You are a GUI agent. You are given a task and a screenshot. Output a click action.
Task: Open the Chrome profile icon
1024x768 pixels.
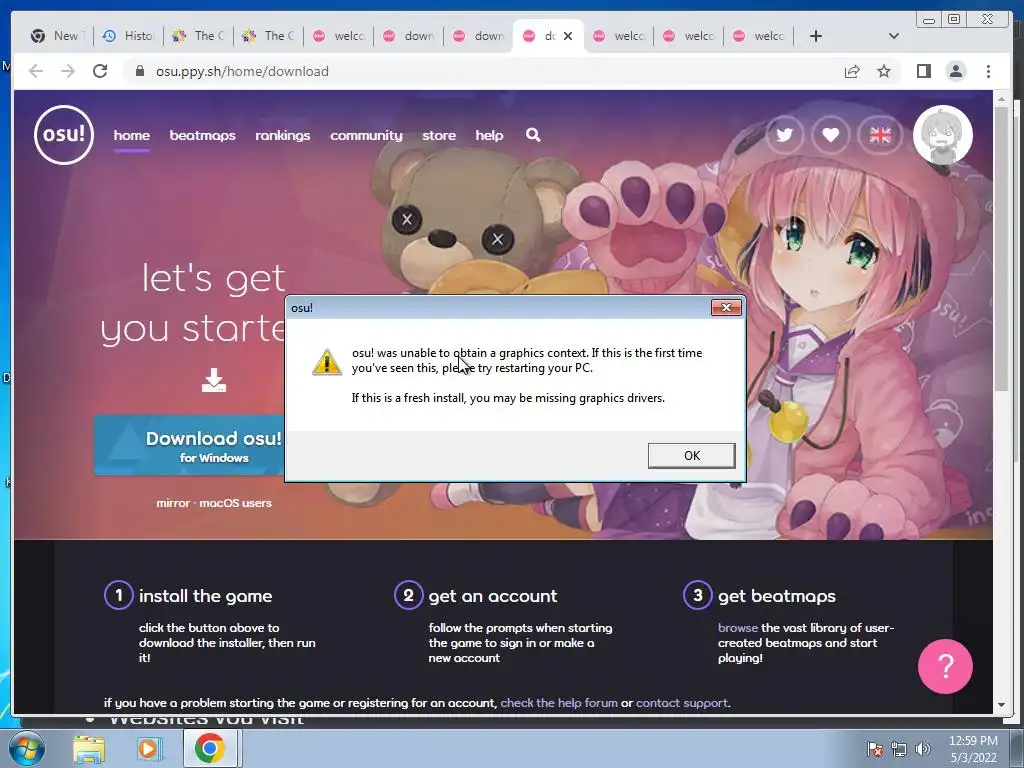tap(955, 71)
